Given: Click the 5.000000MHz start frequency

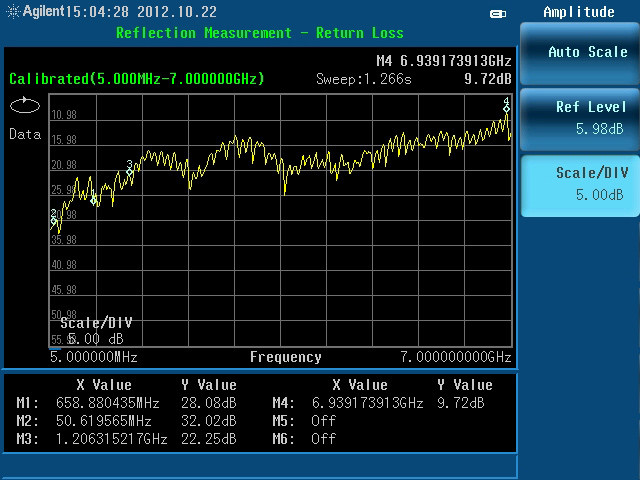Looking at the screenshot, I should click(93, 357).
